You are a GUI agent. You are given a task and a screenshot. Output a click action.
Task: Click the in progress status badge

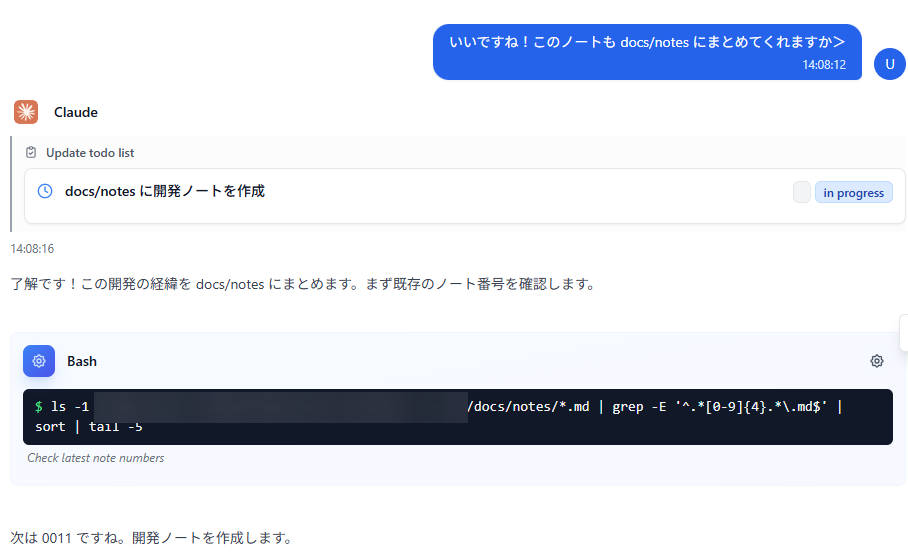tap(853, 193)
